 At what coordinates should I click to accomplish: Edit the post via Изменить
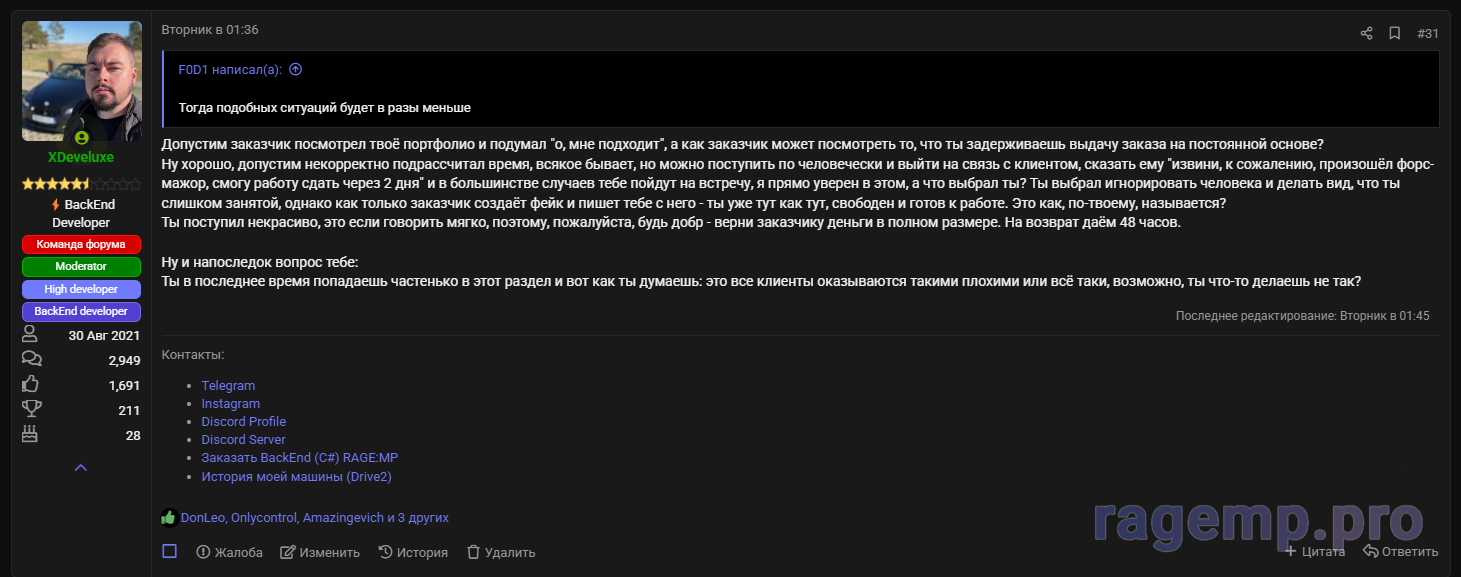point(320,552)
